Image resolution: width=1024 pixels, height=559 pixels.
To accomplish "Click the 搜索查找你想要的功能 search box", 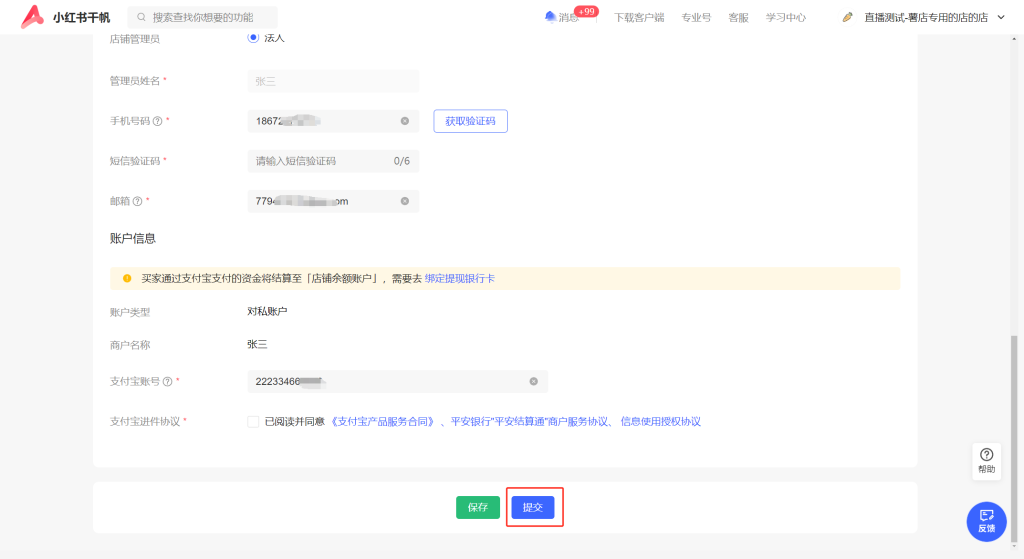I will click(x=202, y=18).
